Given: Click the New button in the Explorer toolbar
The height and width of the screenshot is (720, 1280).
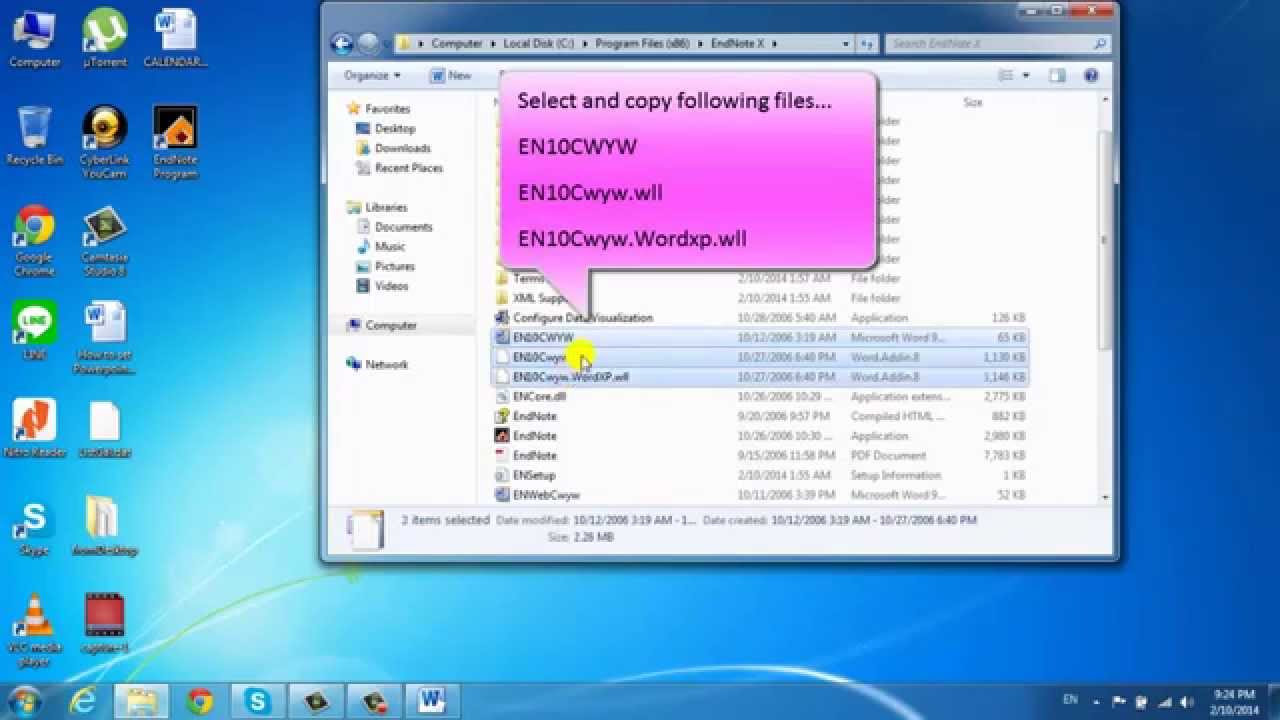Looking at the screenshot, I should [x=451, y=75].
